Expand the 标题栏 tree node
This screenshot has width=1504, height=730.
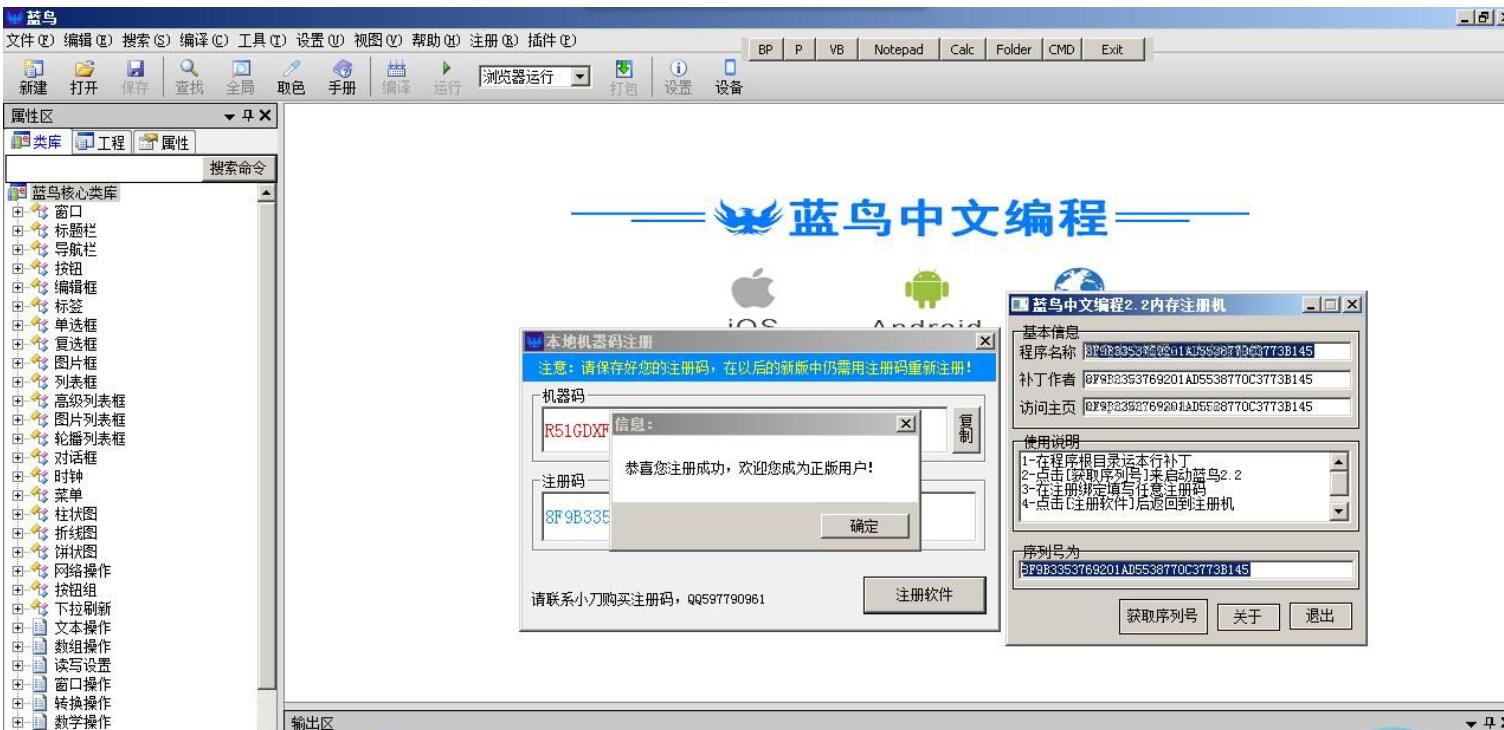[x=16, y=231]
